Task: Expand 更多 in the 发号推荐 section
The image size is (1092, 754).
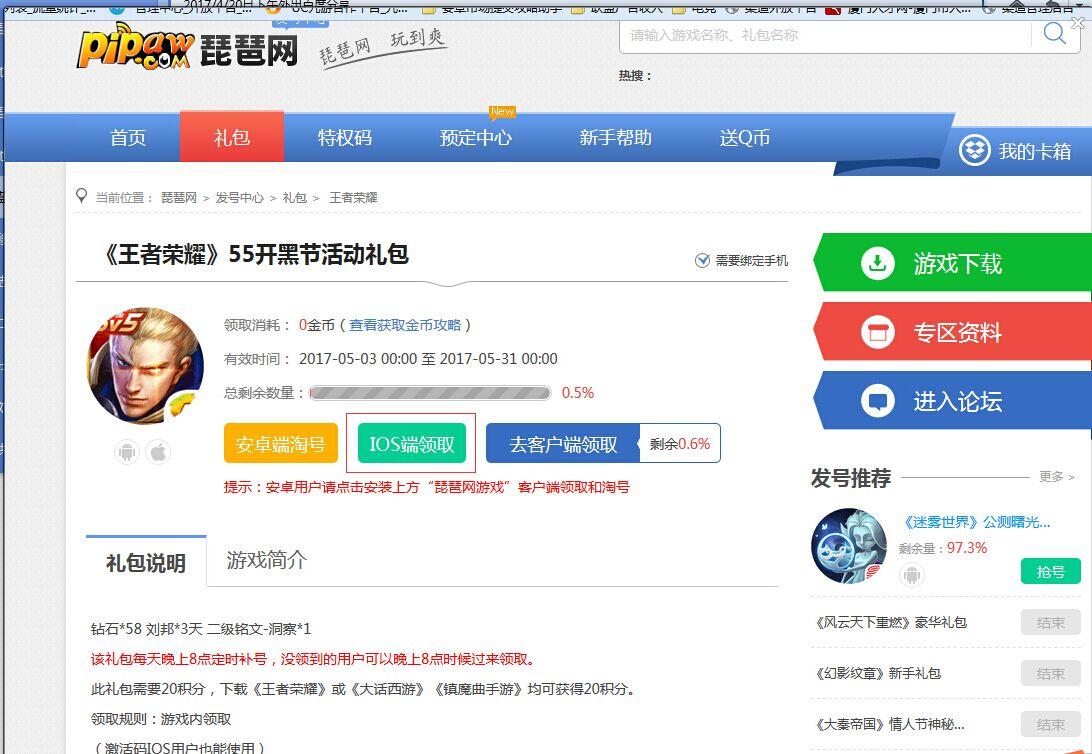Action: point(1052,478)
